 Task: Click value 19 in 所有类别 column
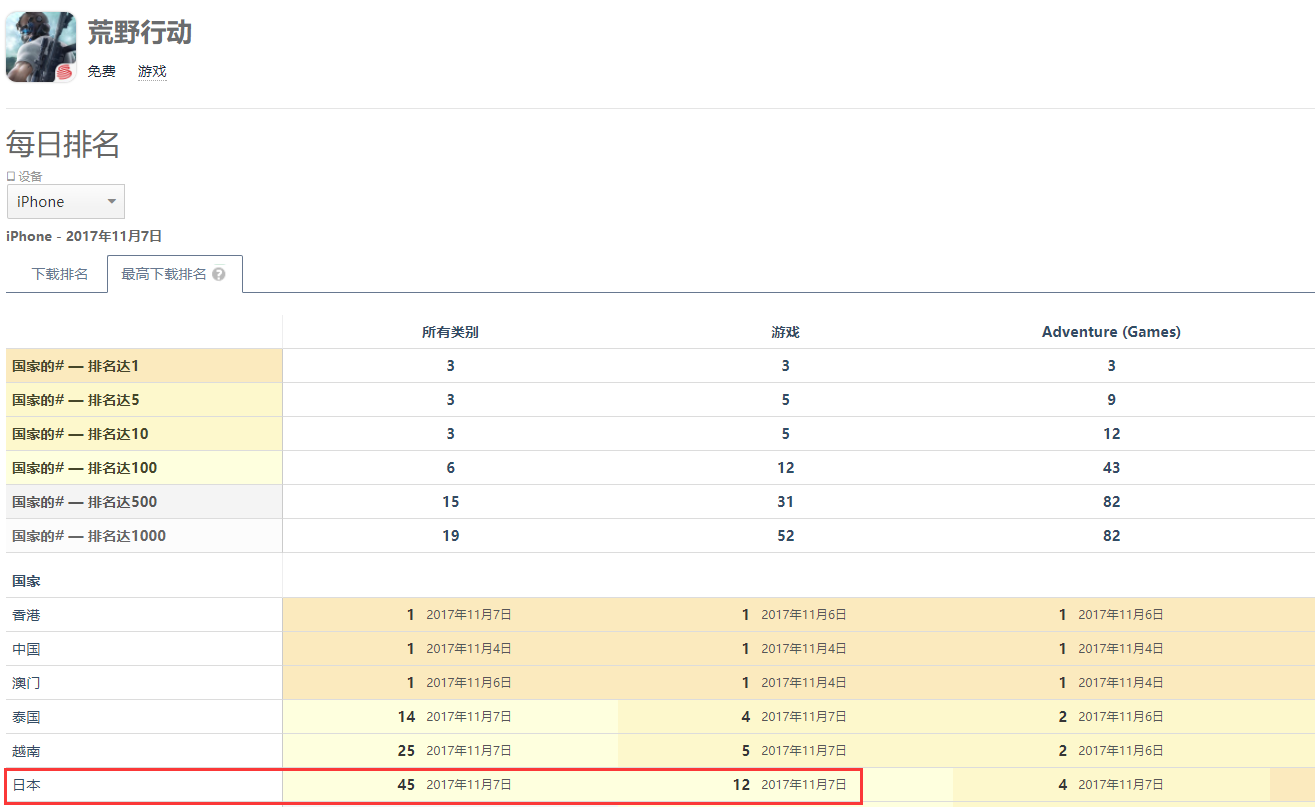pyautogui.click(x=450, y=536)
